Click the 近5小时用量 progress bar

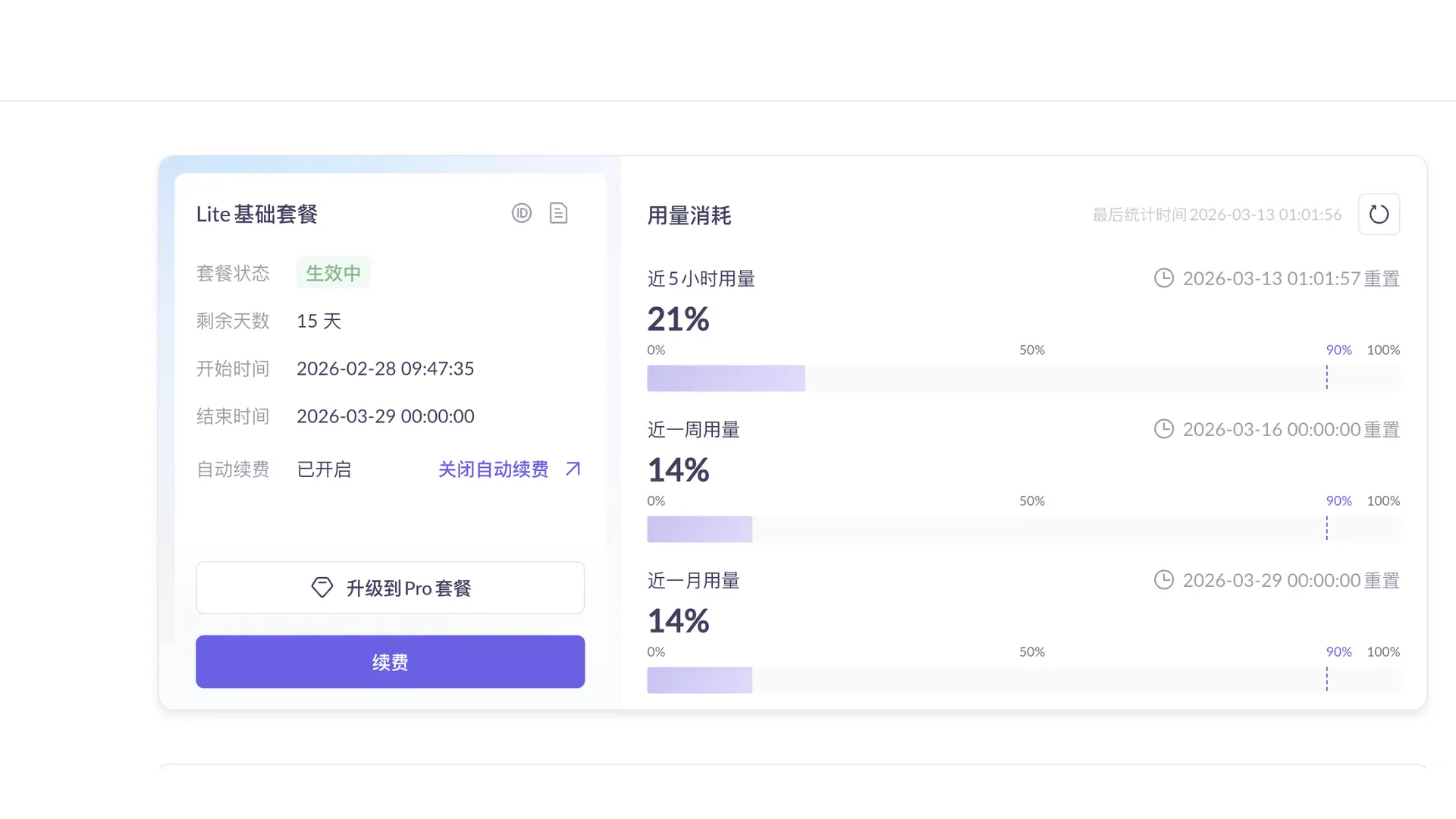point(1023,378)
